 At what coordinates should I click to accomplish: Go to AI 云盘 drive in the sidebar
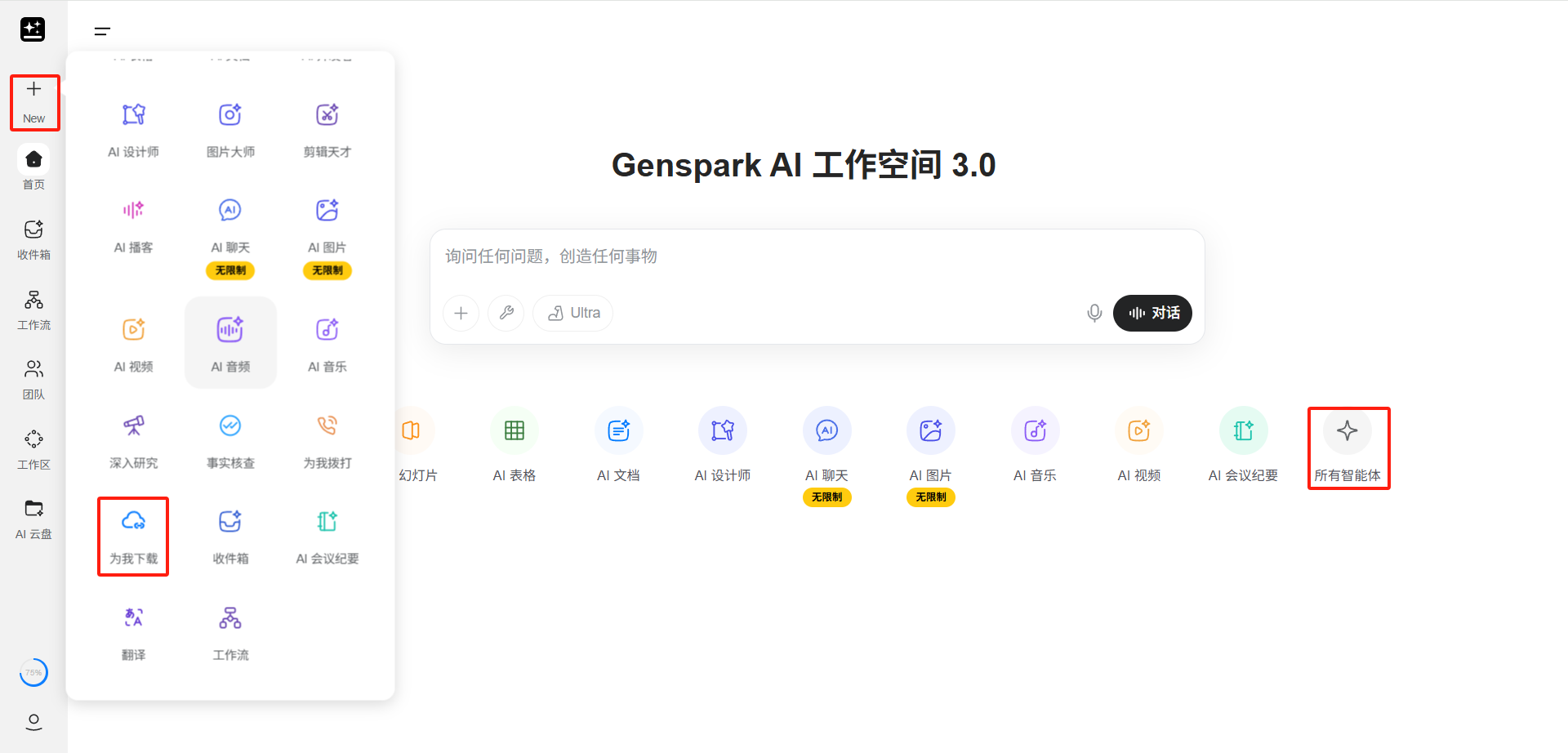(x=33, y=519)
